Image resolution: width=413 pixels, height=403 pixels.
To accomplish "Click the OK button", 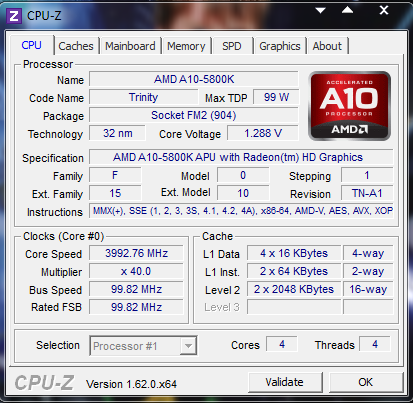I will coord(366,382).
